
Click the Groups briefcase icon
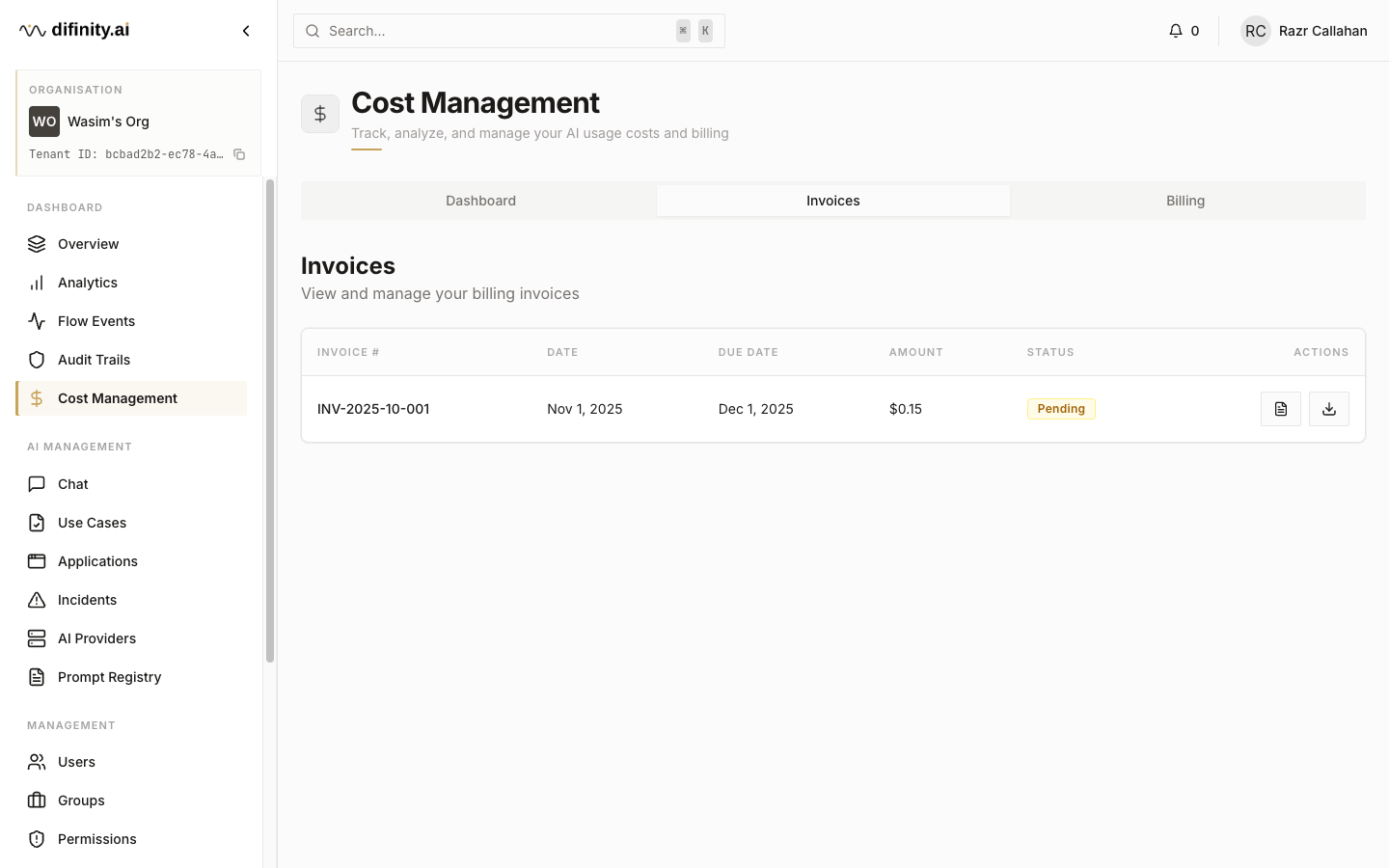[37, 800]
